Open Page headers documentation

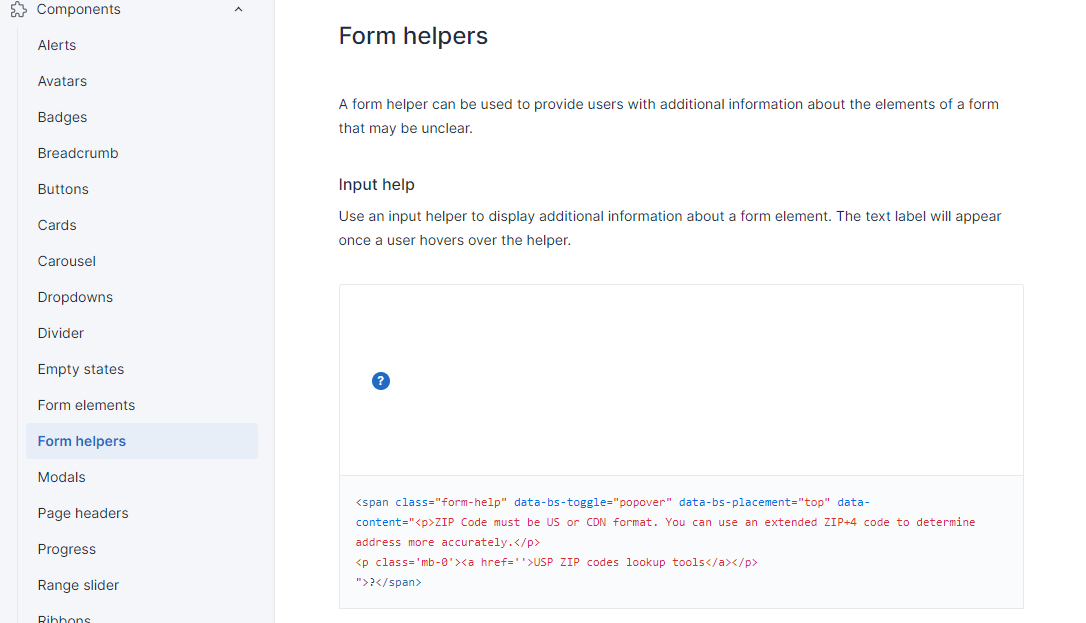coord(82,513)
